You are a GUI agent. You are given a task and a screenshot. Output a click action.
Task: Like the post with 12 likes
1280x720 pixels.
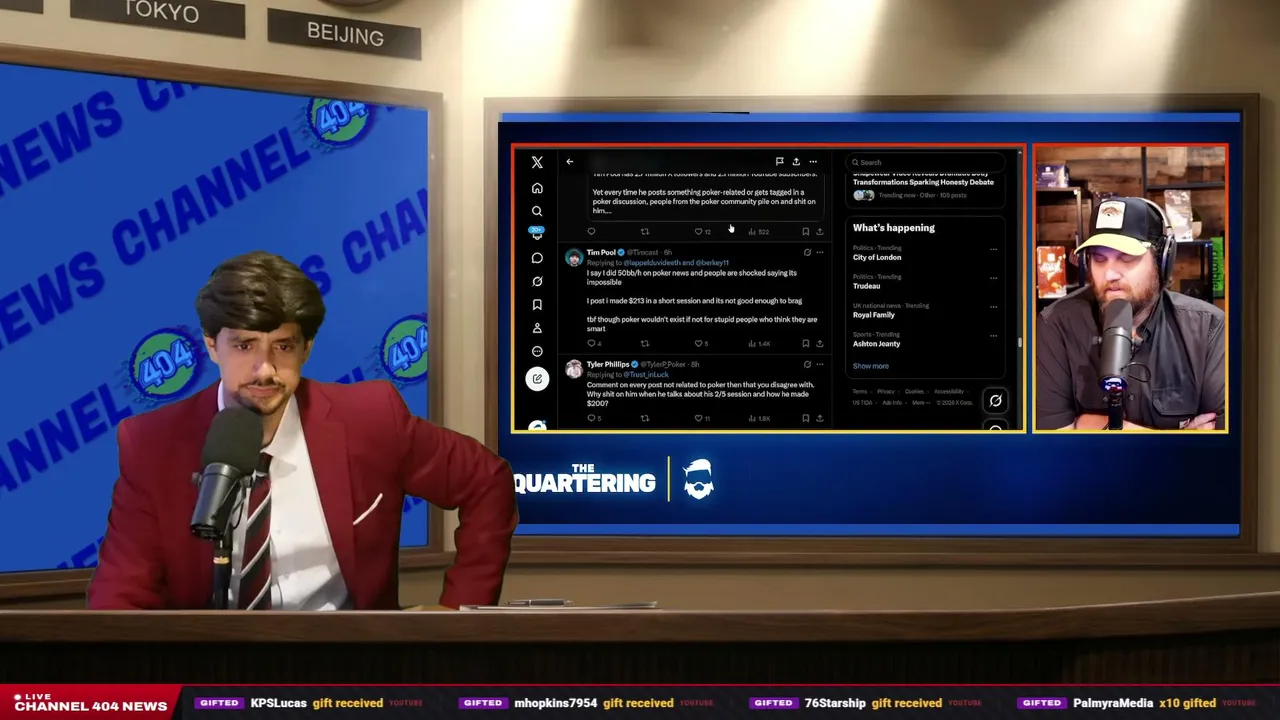[x=702, y=232]
